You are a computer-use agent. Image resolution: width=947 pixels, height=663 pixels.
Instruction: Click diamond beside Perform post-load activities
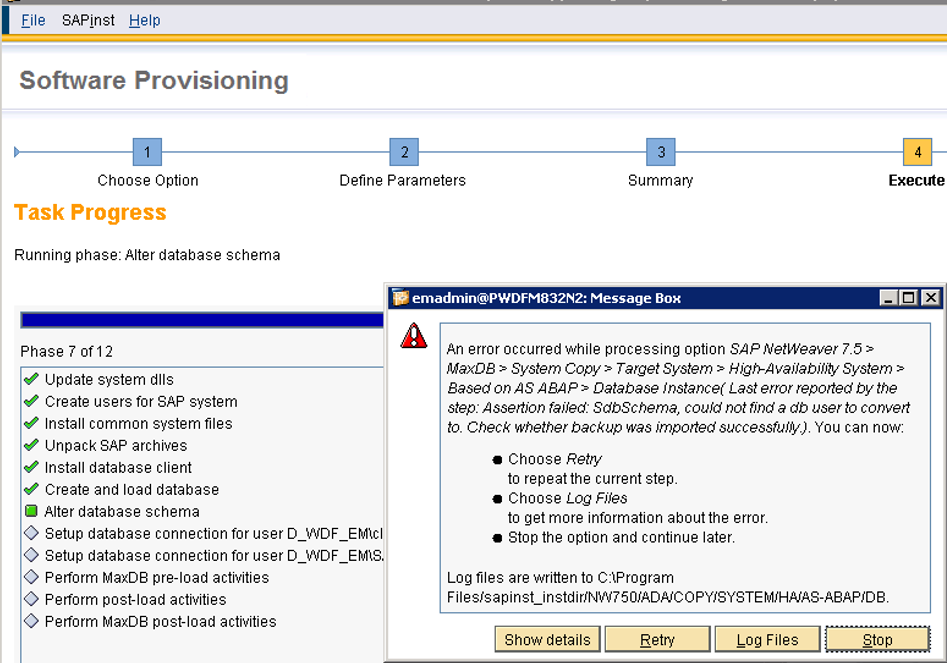click(x=31, y=599)
